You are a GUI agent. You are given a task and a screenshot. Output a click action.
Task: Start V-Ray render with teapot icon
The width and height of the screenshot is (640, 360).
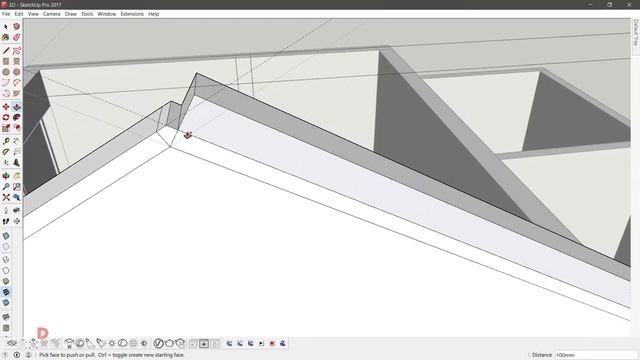tap(169, 344)
